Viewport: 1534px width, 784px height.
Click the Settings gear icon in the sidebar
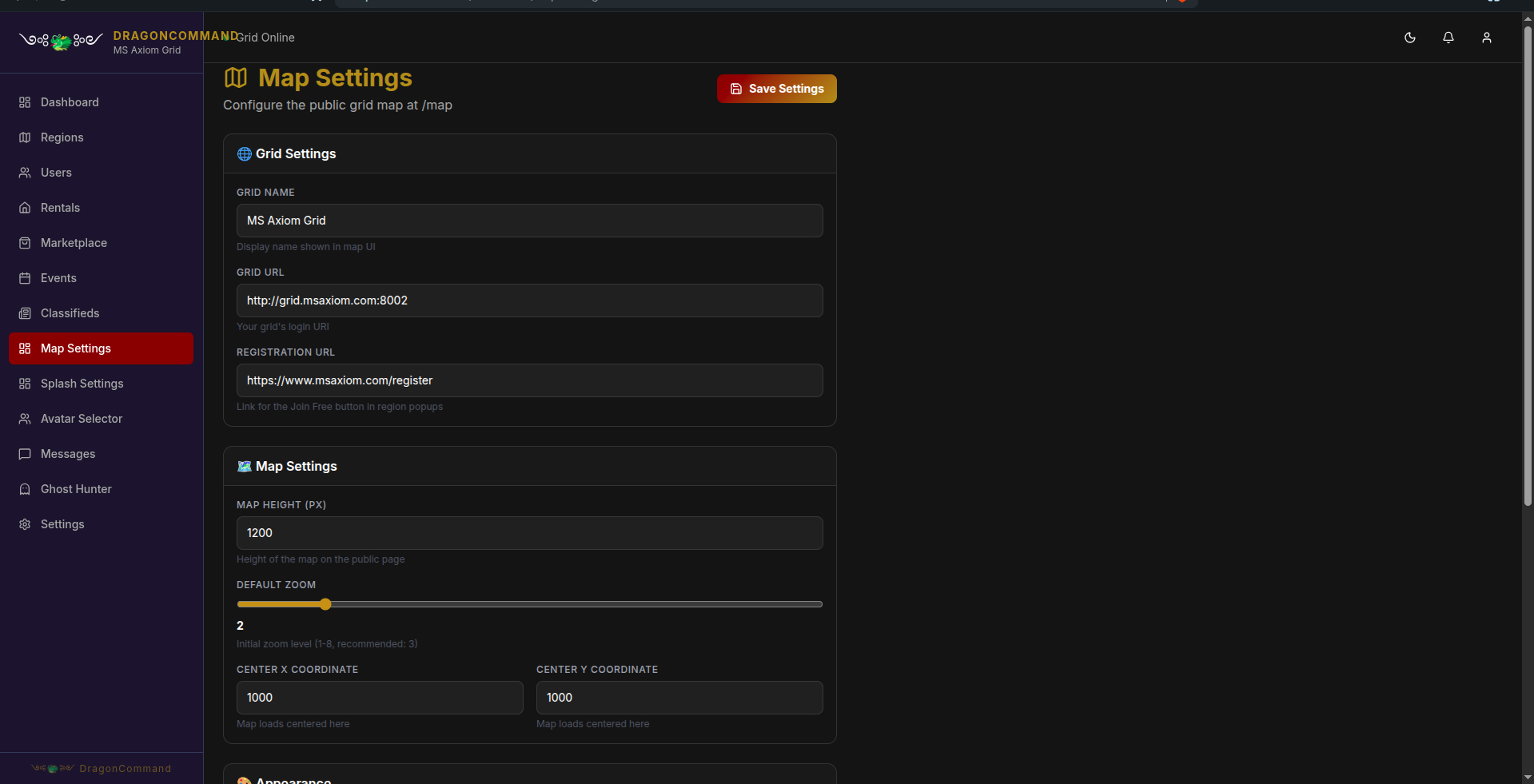pos(25,524)
